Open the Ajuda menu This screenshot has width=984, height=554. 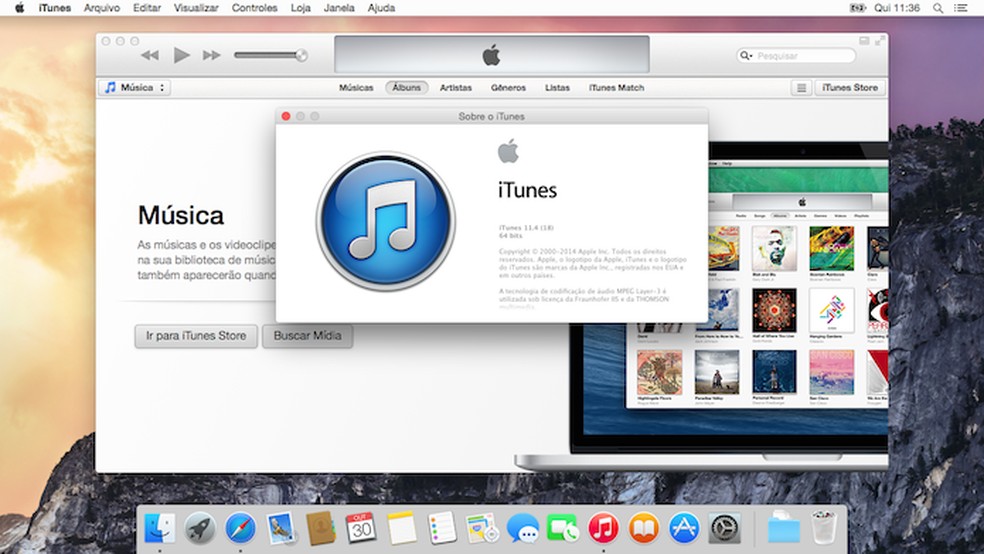click(x=381, y=8)
